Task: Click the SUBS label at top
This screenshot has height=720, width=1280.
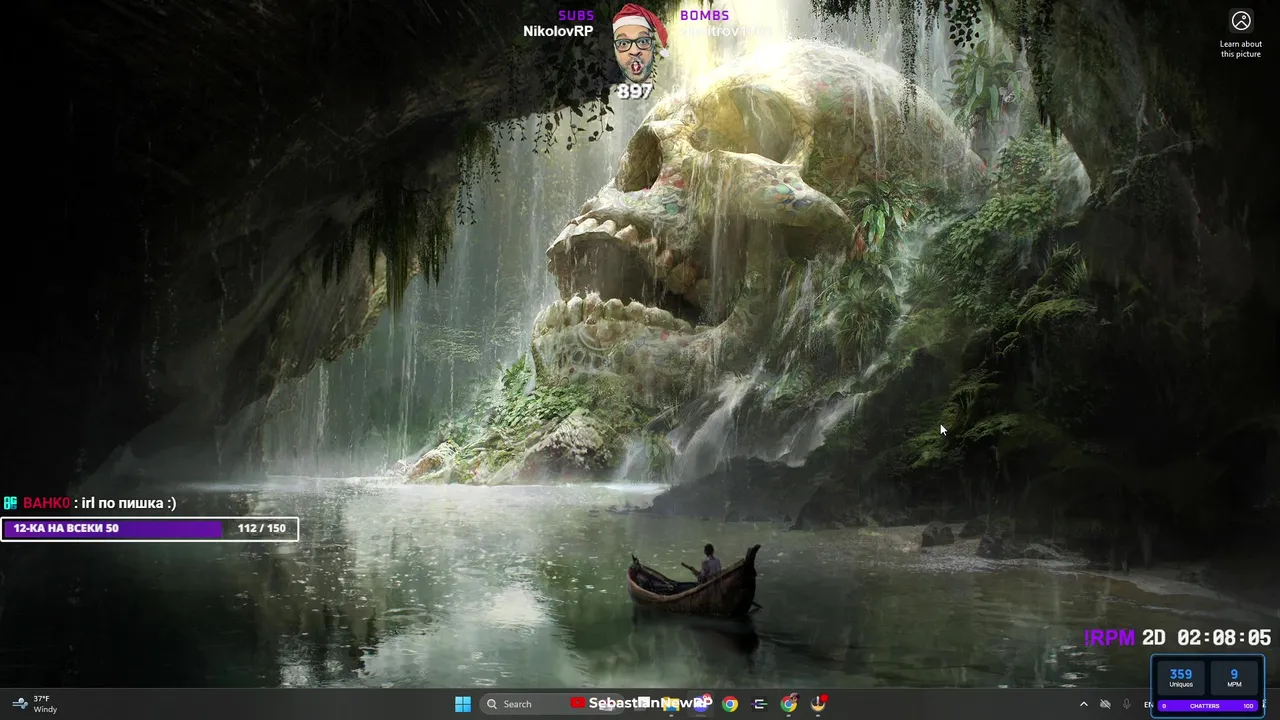Action: (576, 15)
